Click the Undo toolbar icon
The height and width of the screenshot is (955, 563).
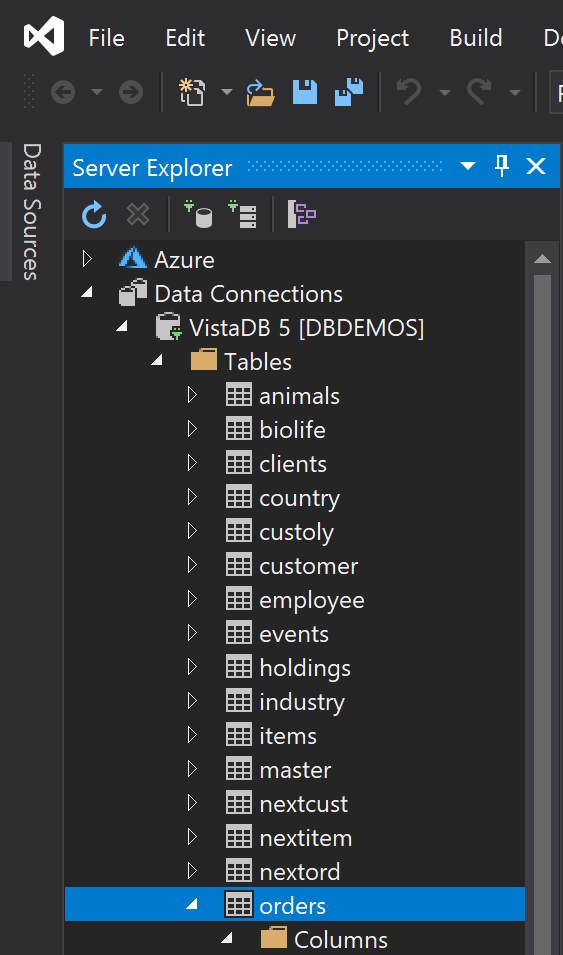(x=409, y=93)
